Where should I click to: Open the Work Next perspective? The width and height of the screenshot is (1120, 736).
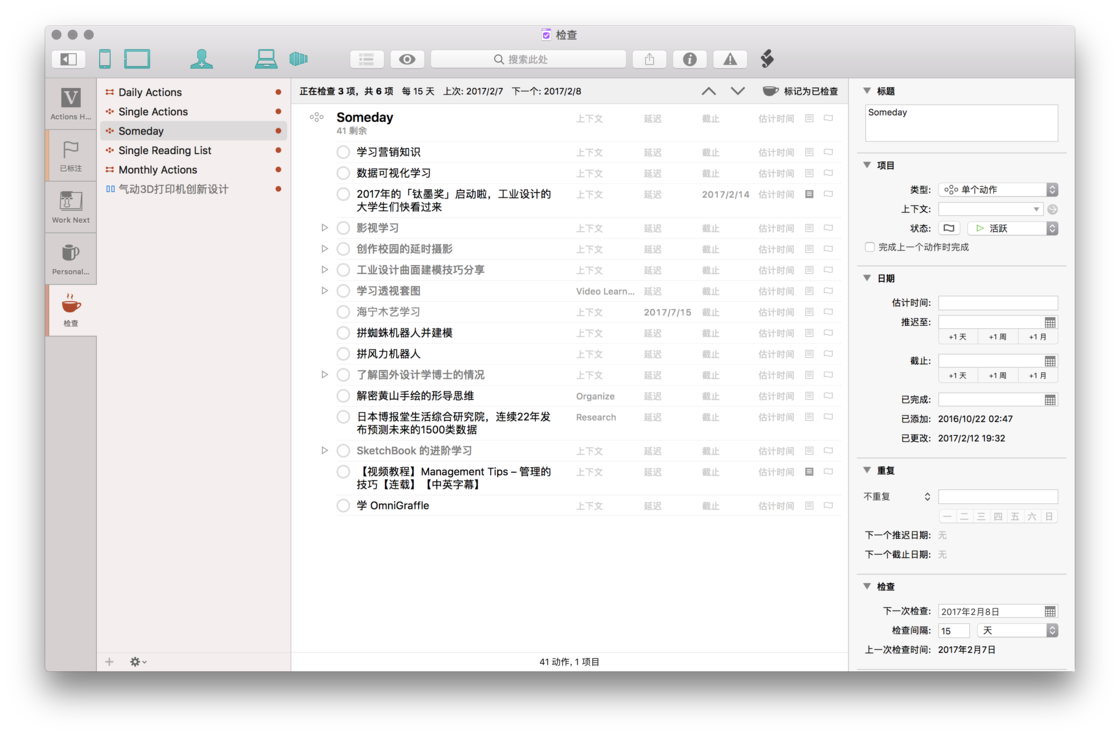coord(71,207)
